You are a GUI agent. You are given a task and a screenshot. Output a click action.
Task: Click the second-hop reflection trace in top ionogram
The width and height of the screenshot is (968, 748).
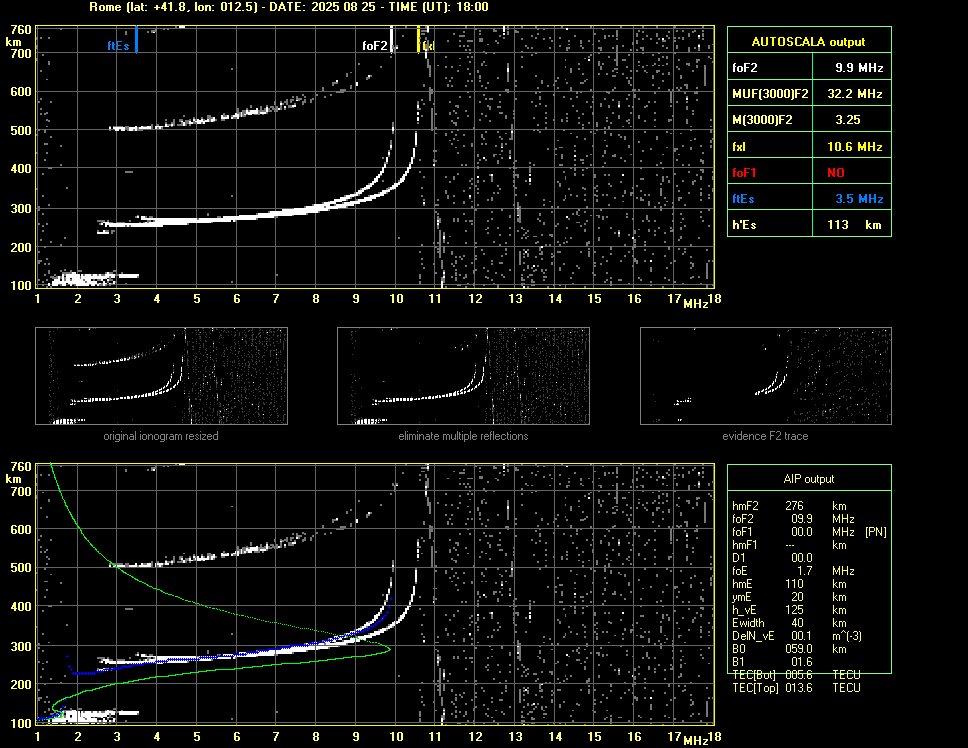click(247, 112)
